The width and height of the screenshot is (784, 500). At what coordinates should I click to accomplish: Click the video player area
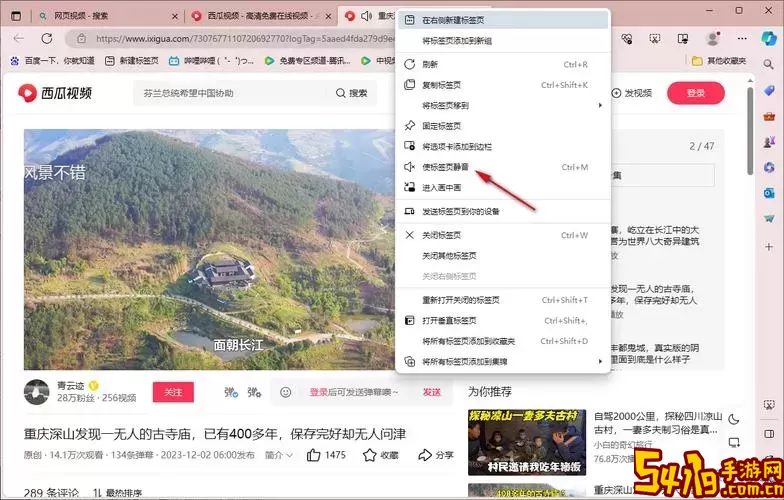tap(209, 250)
